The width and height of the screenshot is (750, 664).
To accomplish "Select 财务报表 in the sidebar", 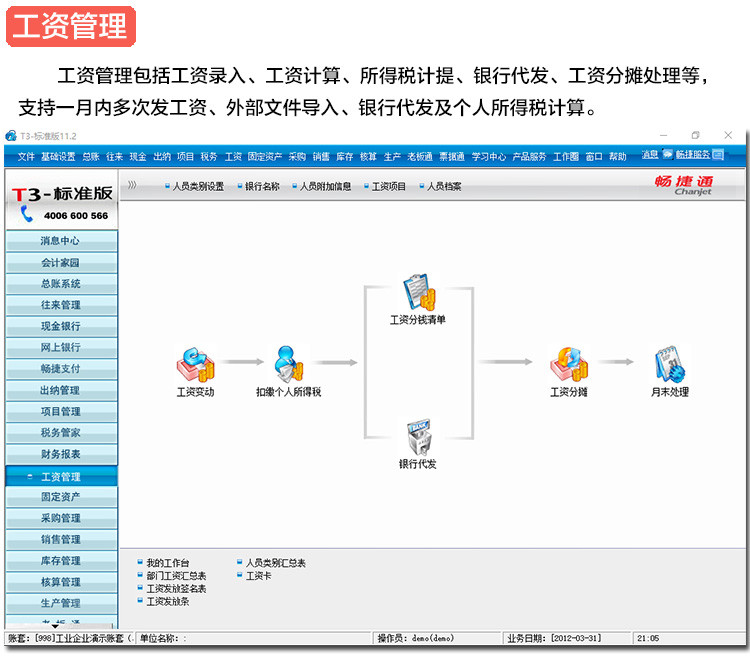I will 61,454.
